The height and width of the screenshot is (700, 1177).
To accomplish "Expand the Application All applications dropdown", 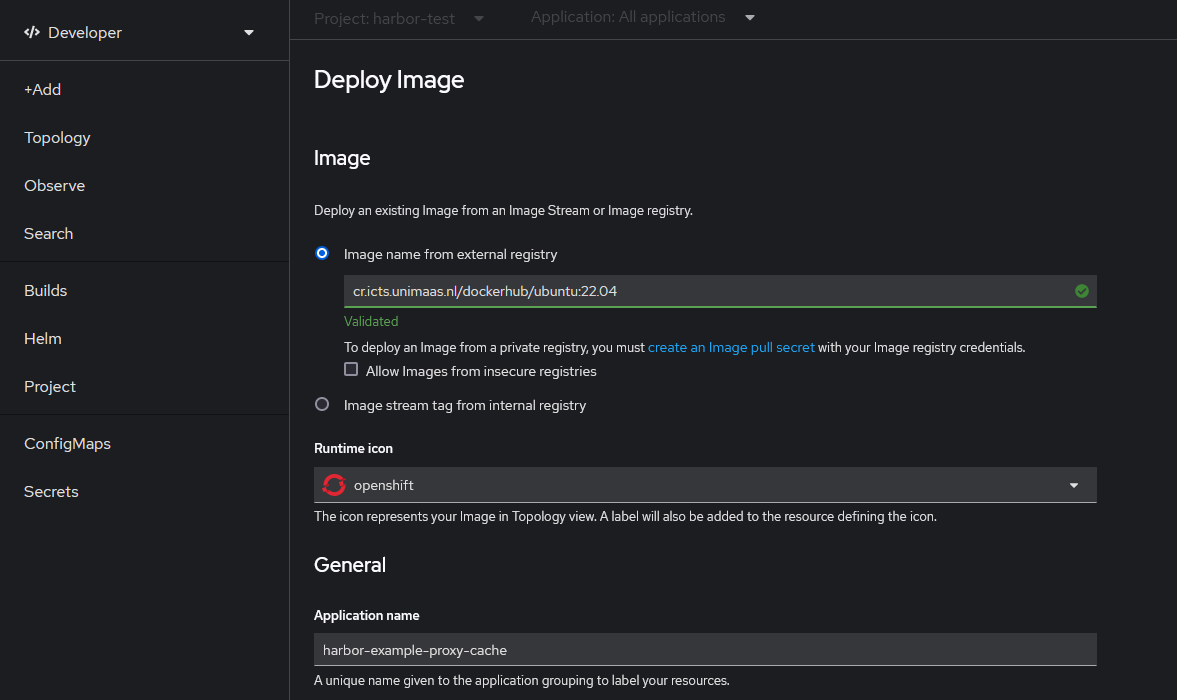I will [643, 17].
